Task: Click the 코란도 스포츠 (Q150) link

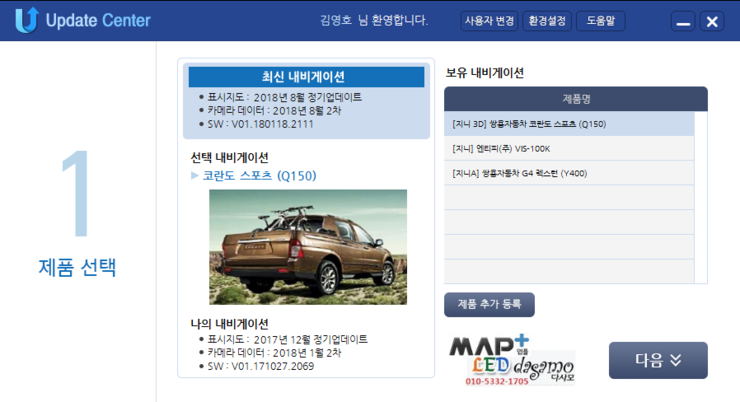Action: (x=260, y=176)
